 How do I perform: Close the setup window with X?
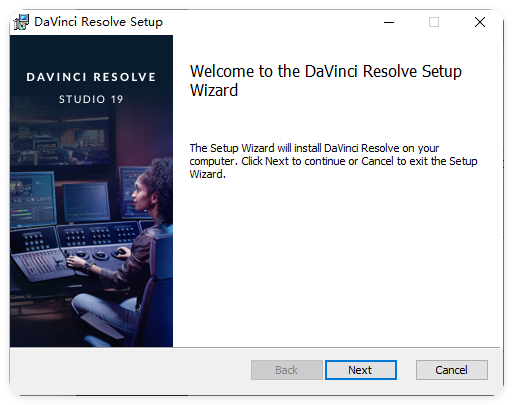tap(480, 22)
